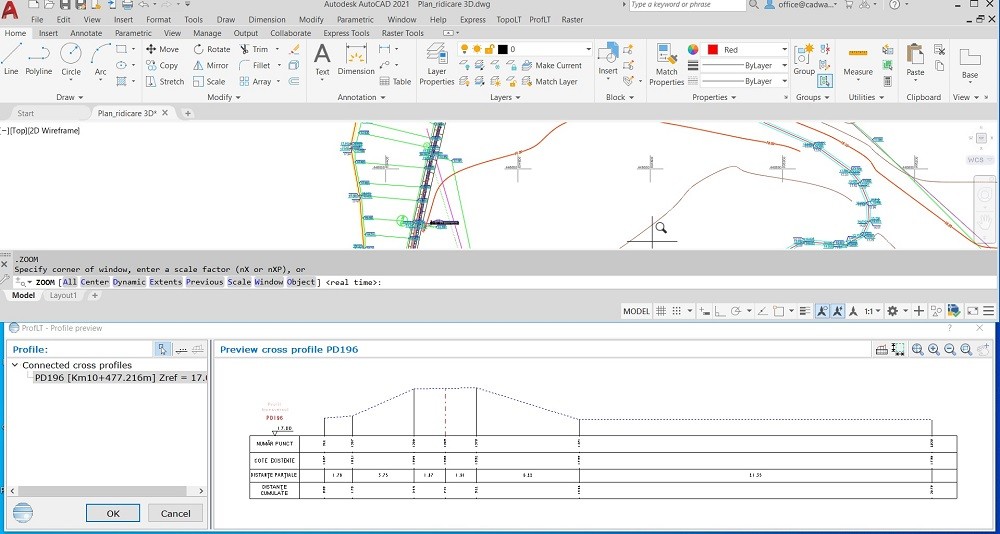Click the Scale tool

(x=209, y=82)
